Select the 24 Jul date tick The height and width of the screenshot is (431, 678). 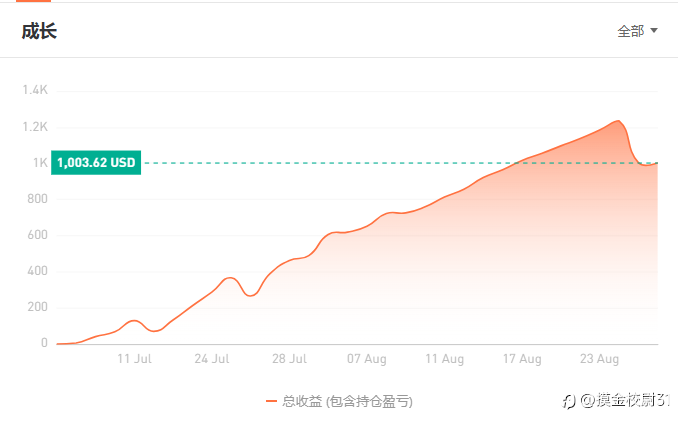click(x=212, y=359)
